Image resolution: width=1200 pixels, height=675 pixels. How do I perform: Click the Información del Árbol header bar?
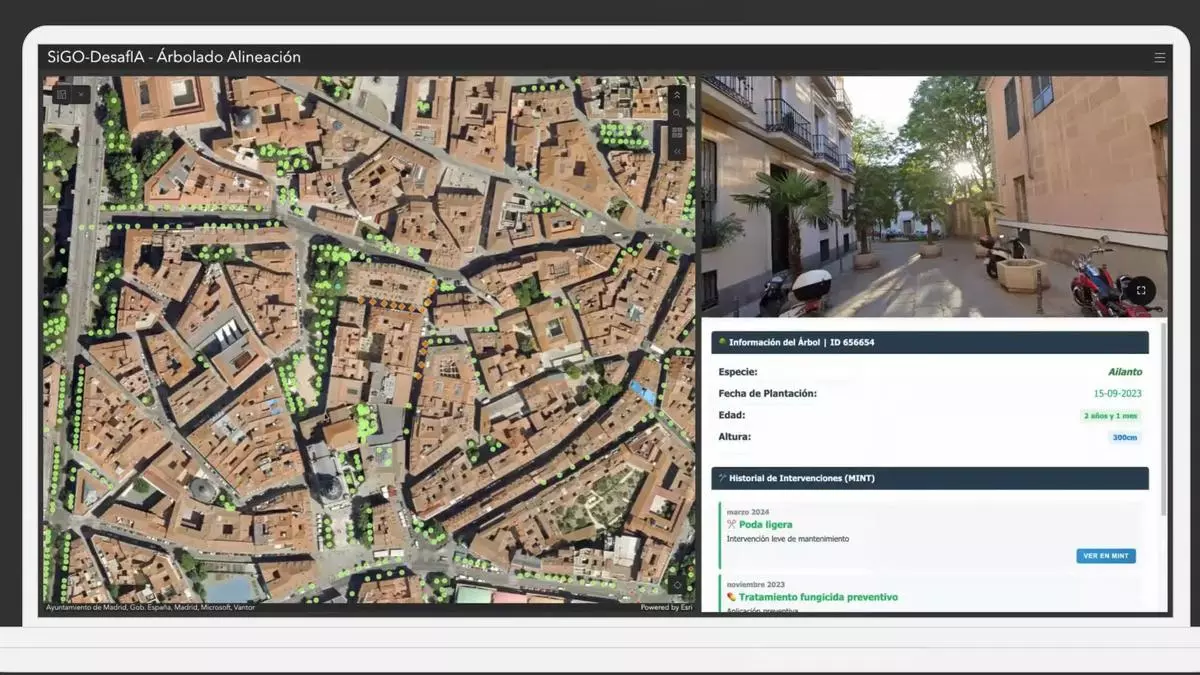930,342
